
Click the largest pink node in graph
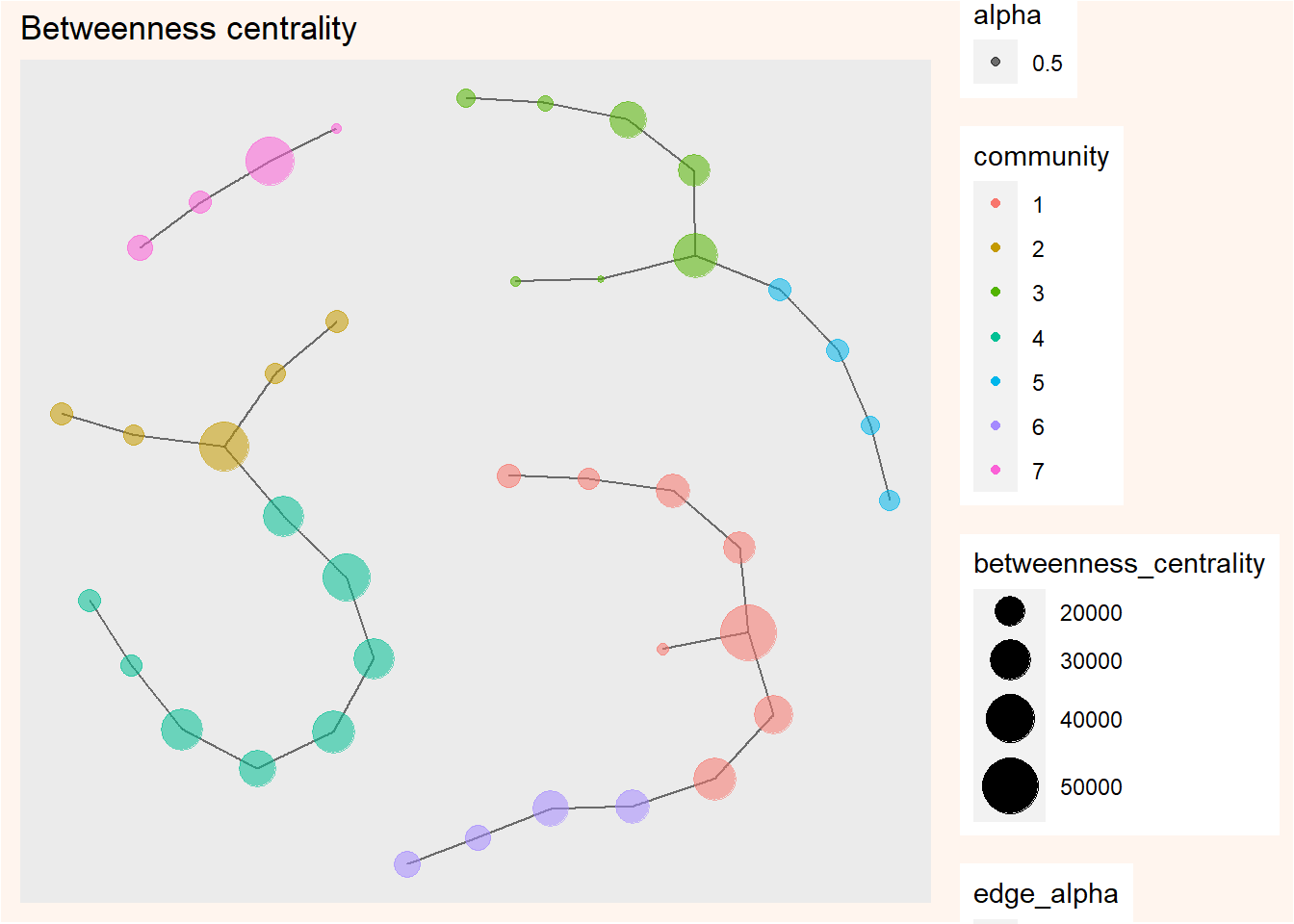(x=270, y=161)
